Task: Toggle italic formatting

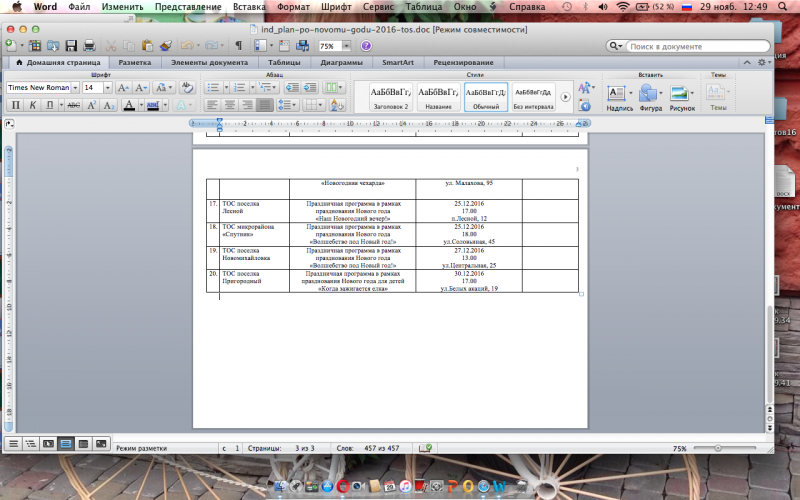Action: pyautogui.click(x=31, y=105)
